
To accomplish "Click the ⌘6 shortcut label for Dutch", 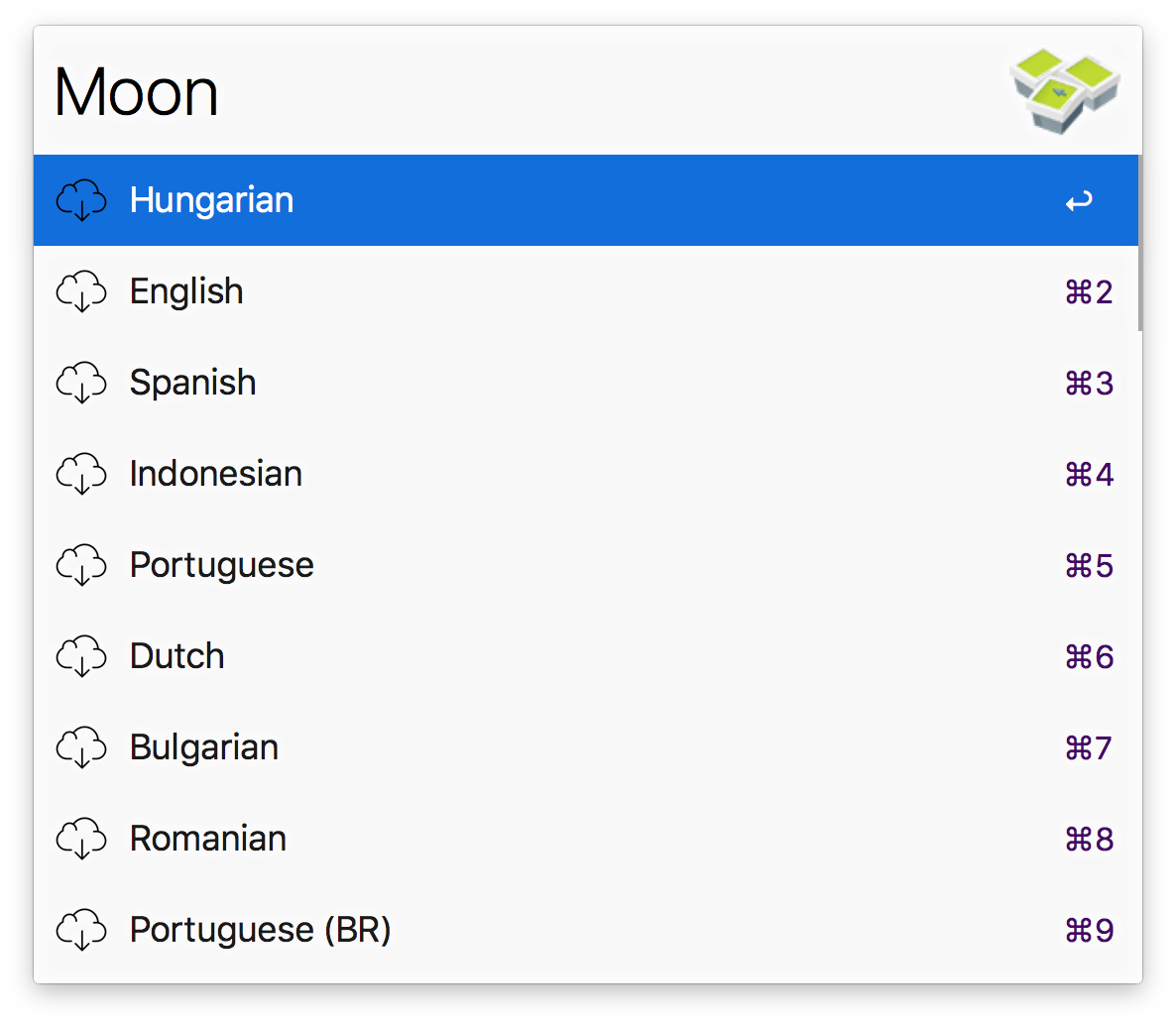I will click(1089, 656).
